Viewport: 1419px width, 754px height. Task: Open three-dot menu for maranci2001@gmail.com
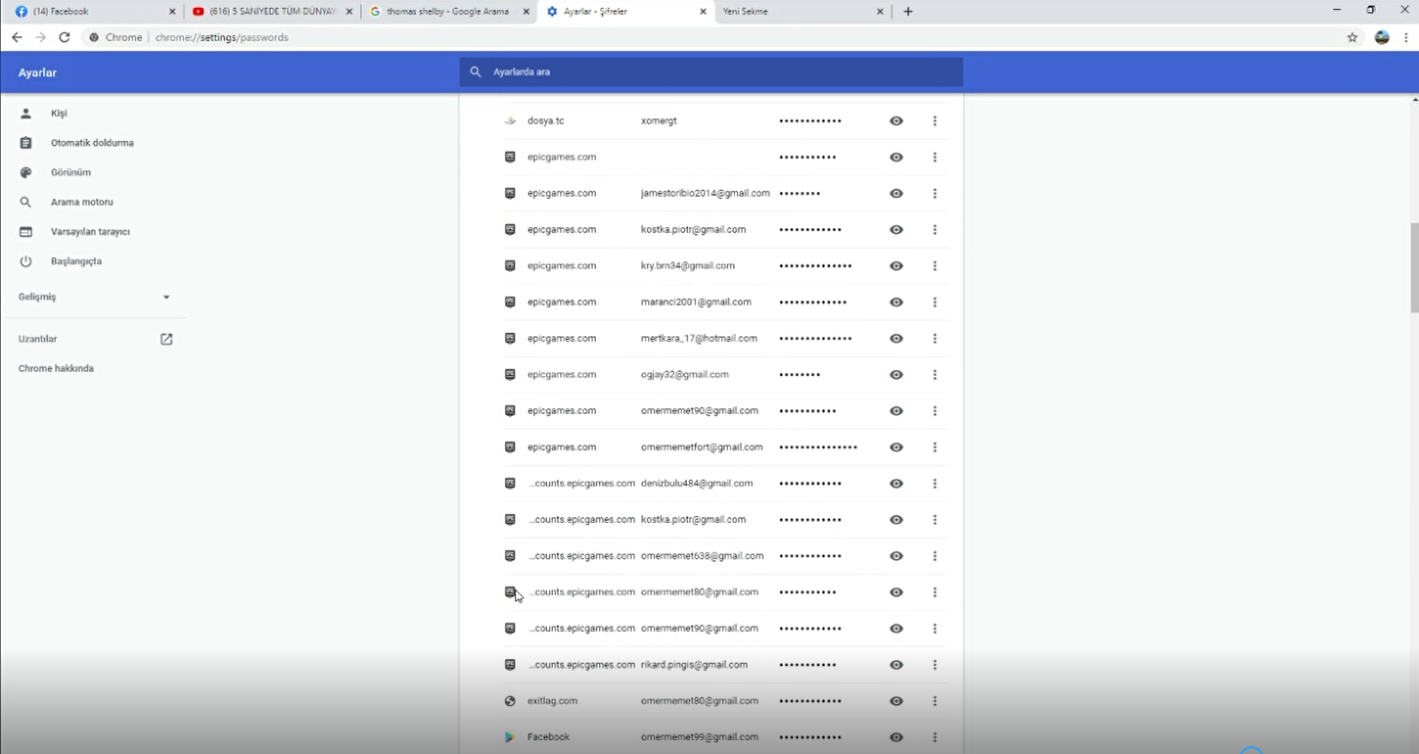[935, 302]
